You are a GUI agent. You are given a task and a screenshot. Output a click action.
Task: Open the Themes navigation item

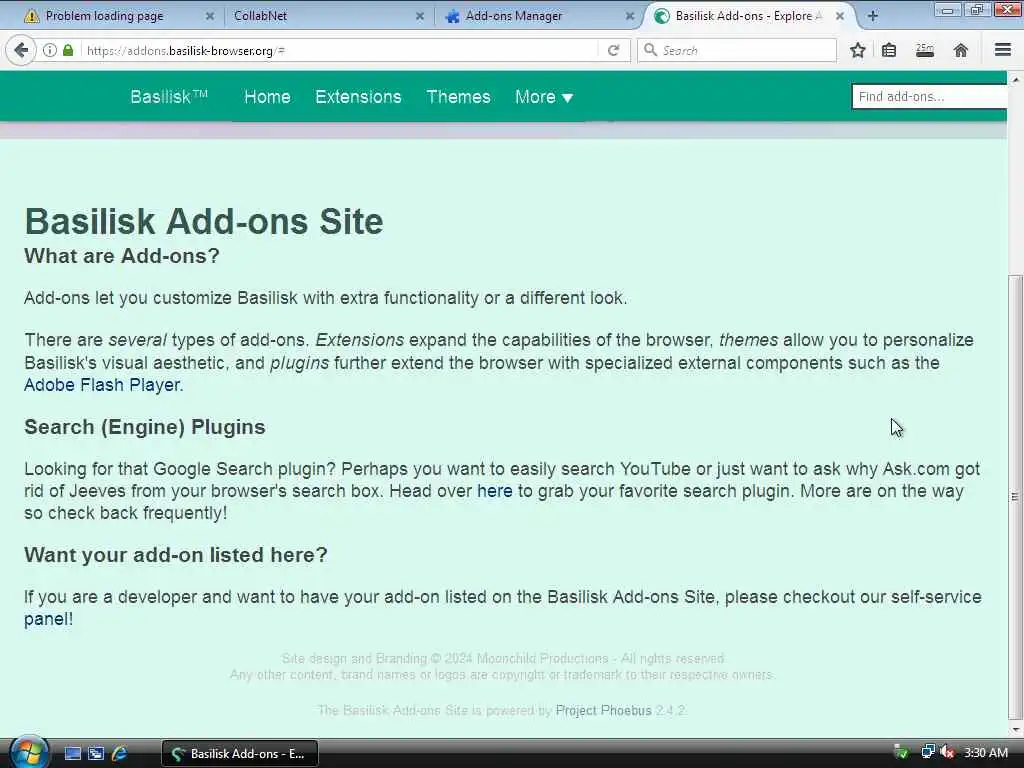458,97
